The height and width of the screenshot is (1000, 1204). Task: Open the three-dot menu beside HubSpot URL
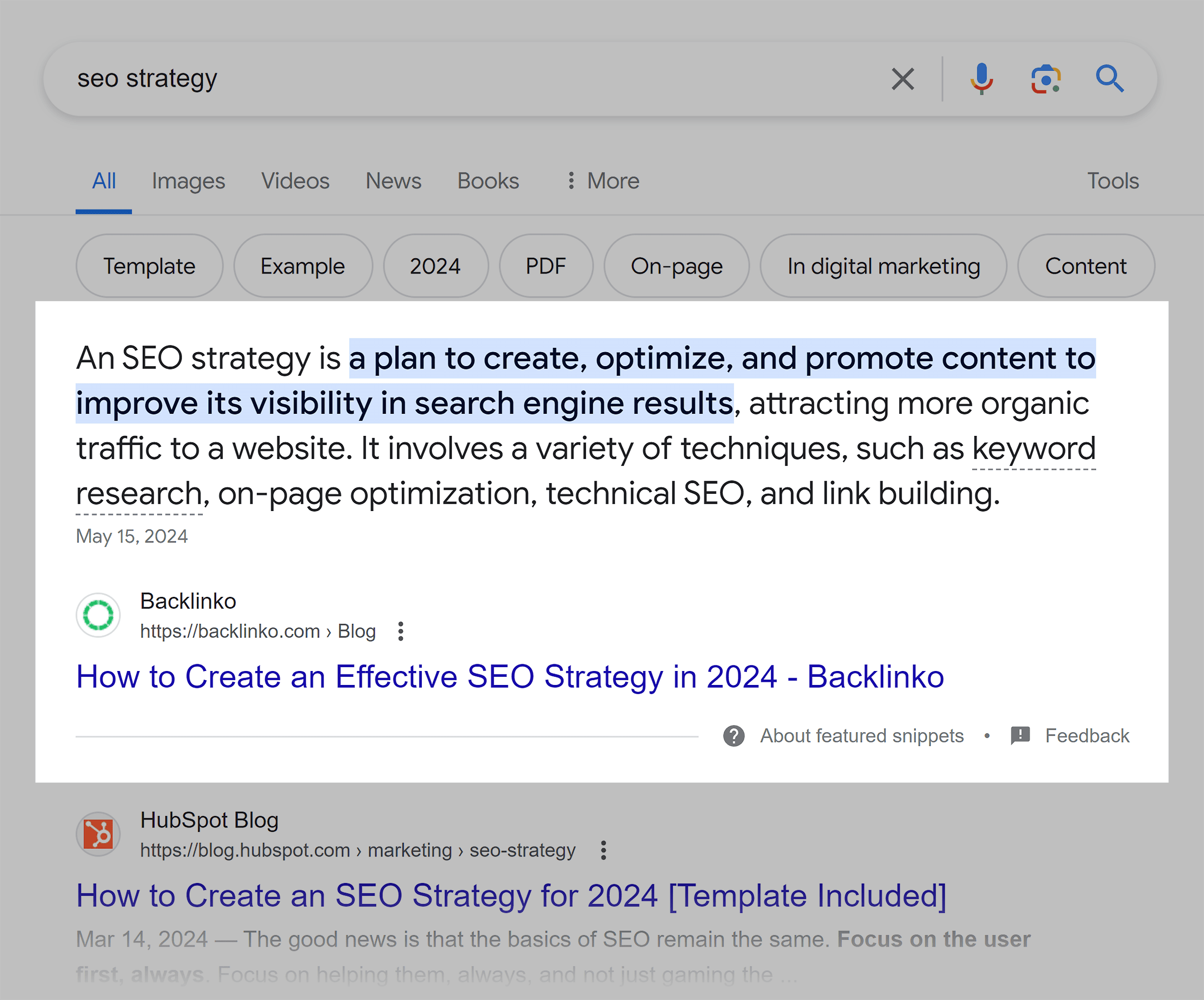pos(604,850)
